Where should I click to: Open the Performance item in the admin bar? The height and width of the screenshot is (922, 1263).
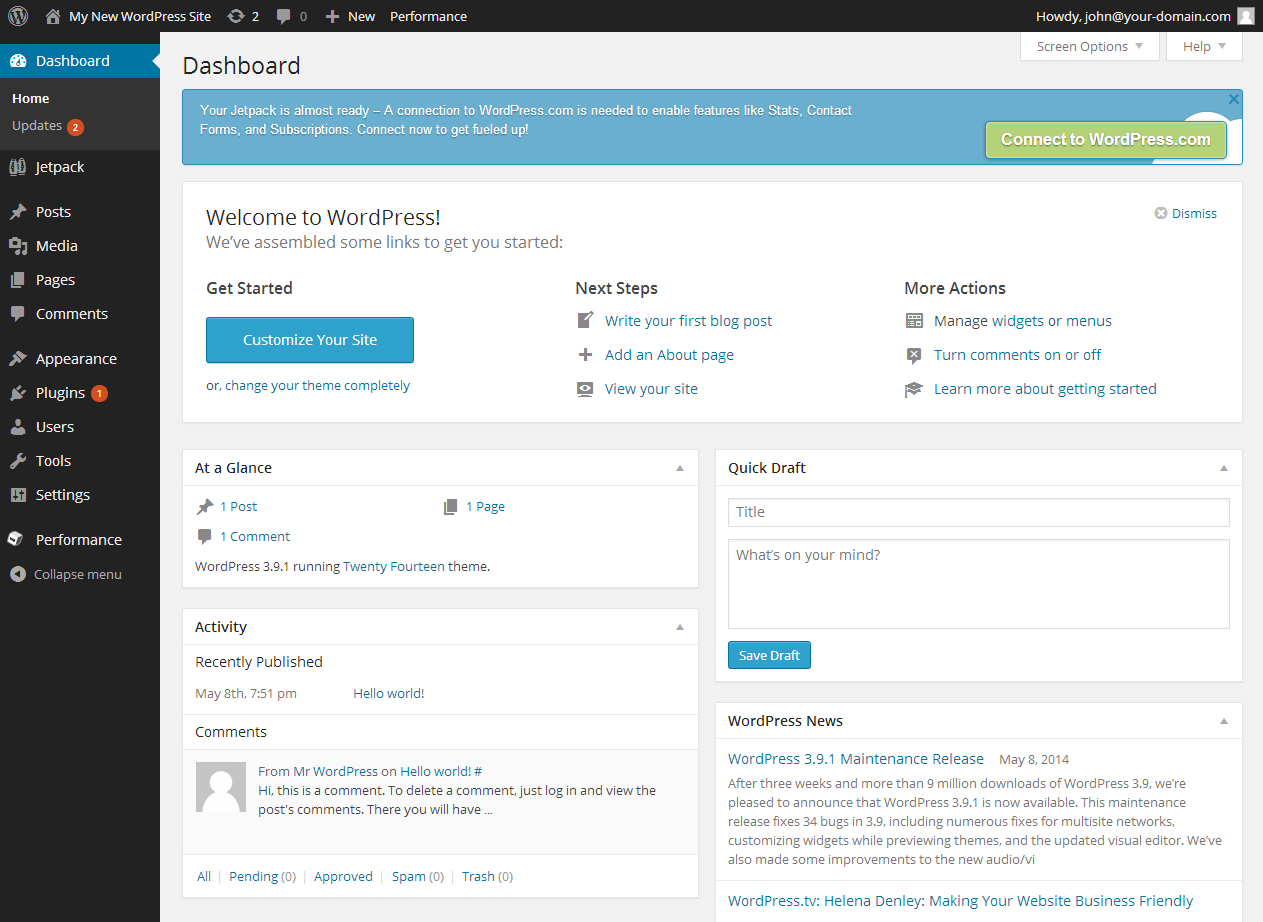click(428, 16)
